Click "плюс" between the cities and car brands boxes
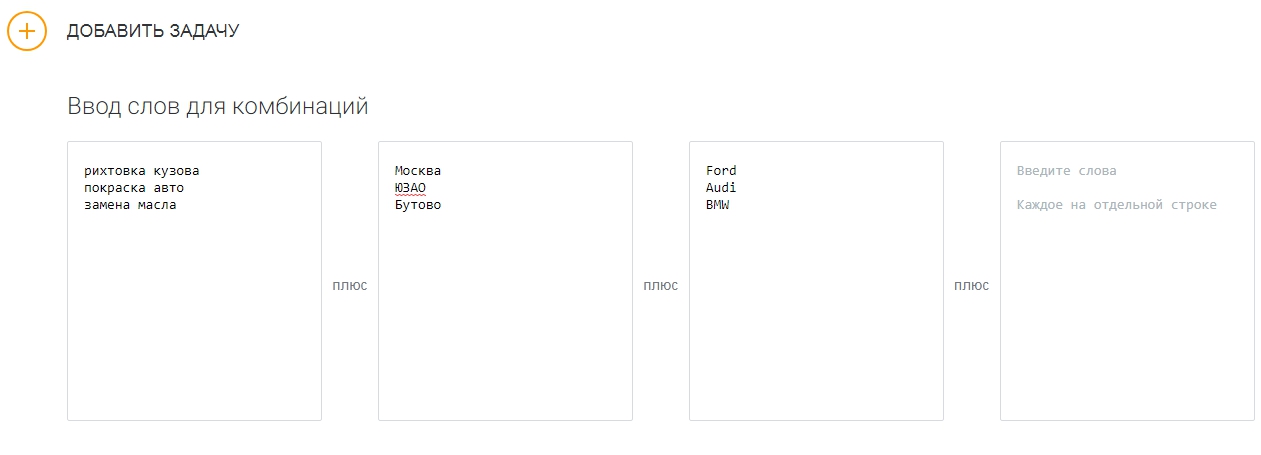 click(661, 286)
